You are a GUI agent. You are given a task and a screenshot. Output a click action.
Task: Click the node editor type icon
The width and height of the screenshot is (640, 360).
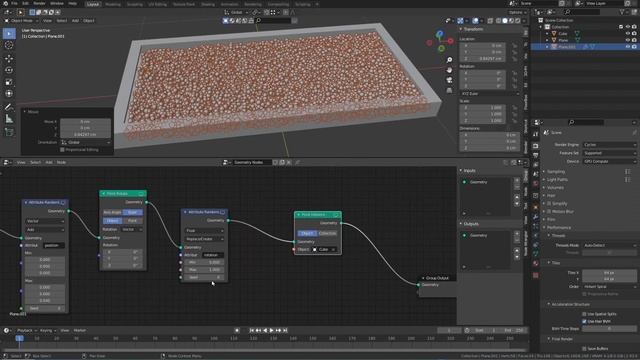(7, 162)
